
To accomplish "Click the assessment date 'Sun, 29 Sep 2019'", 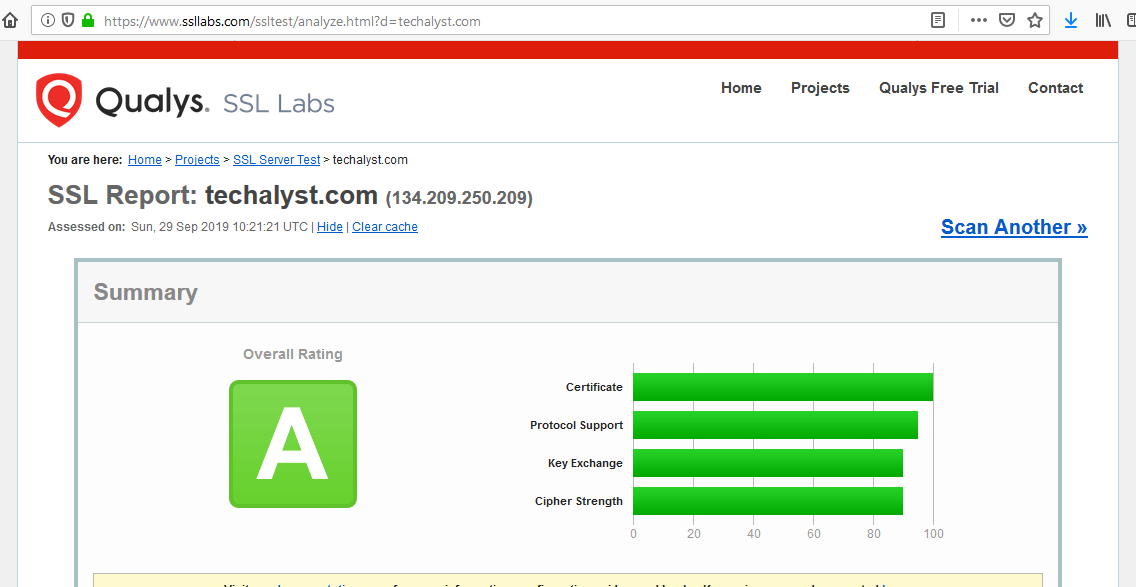I will (180, 227).
